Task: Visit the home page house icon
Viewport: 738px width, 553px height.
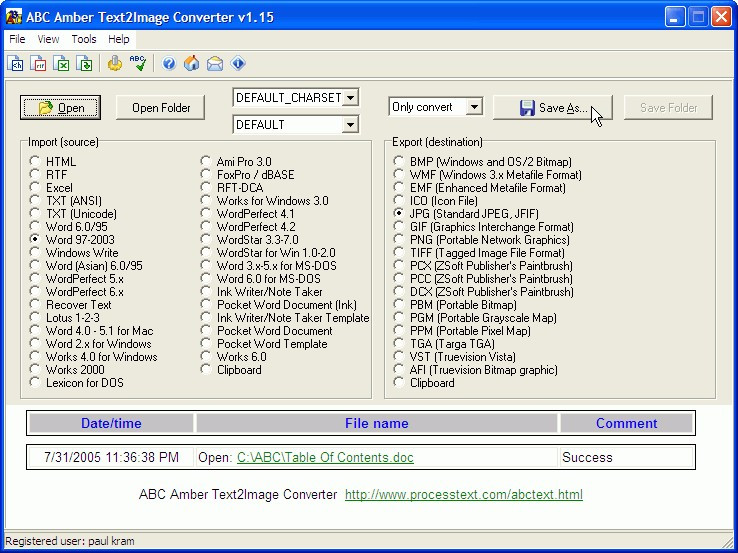Action: click(x=192, y=63)
